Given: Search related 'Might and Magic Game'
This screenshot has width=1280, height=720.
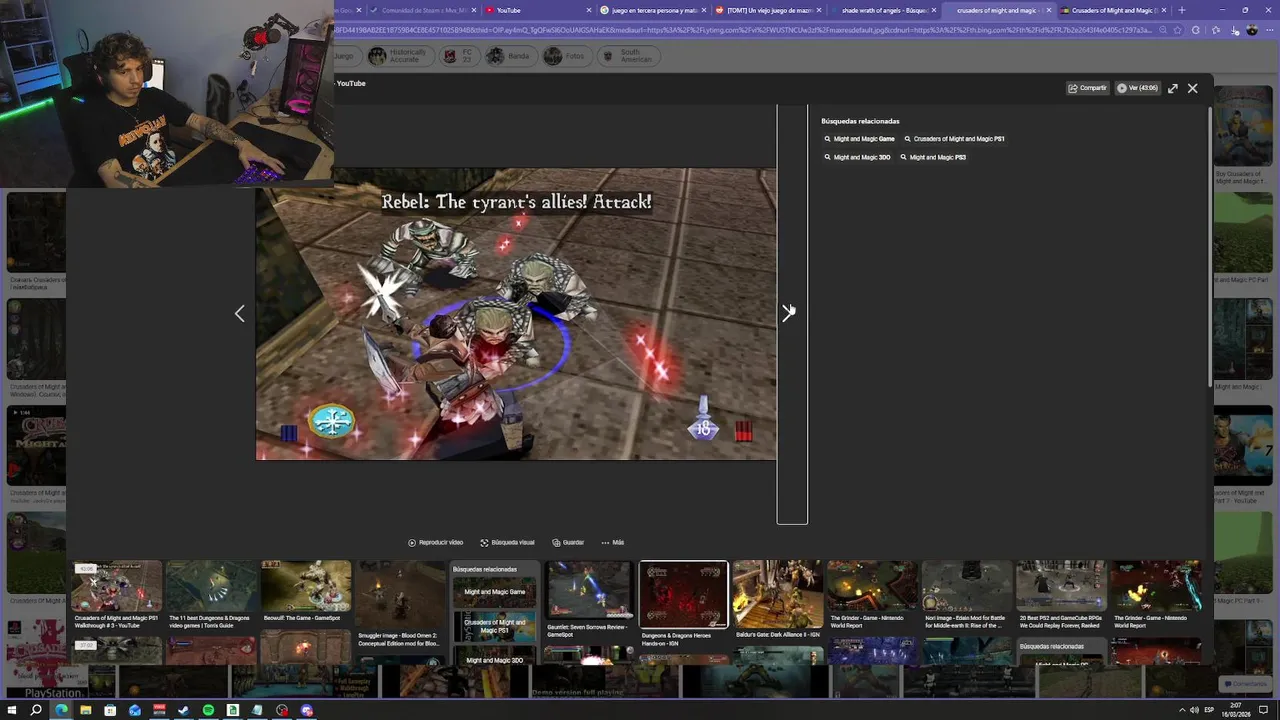Looking at the screenshot, I should [x=859, y=139].
